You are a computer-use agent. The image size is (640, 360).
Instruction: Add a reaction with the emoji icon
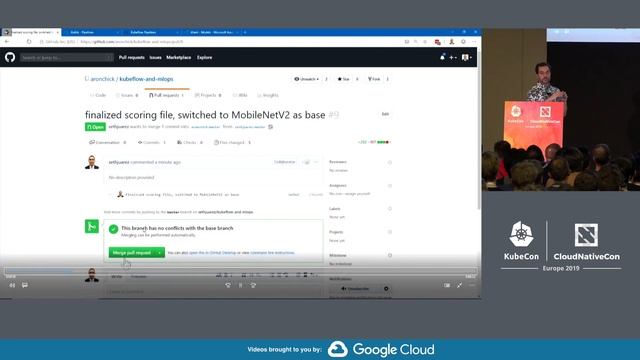306,162
